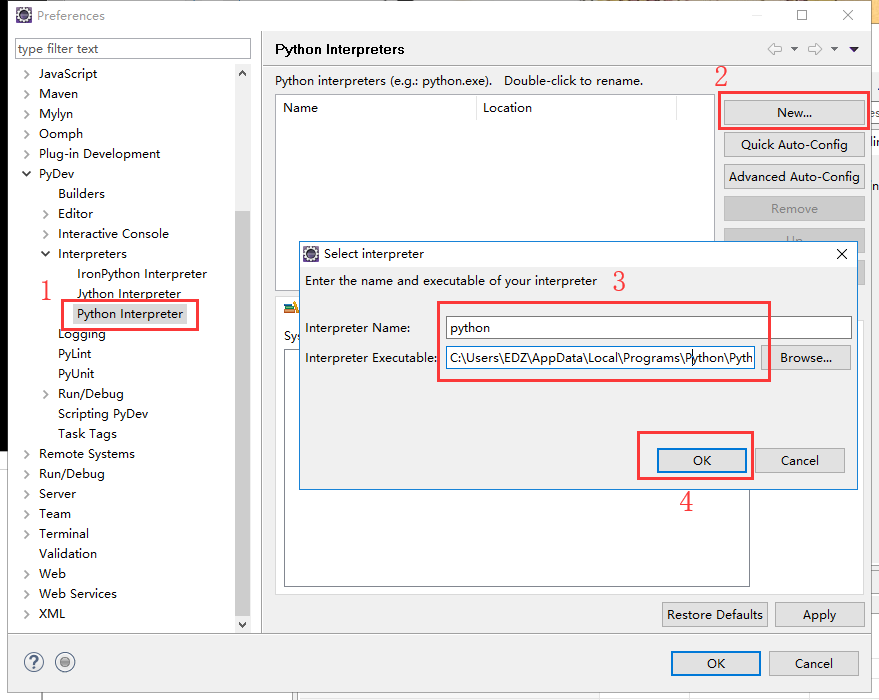This screenshot has height=700, width=879.
Task: Open the view menu dropdown arrow at top right
Action: pyautogui.click(x=853, y=48)
